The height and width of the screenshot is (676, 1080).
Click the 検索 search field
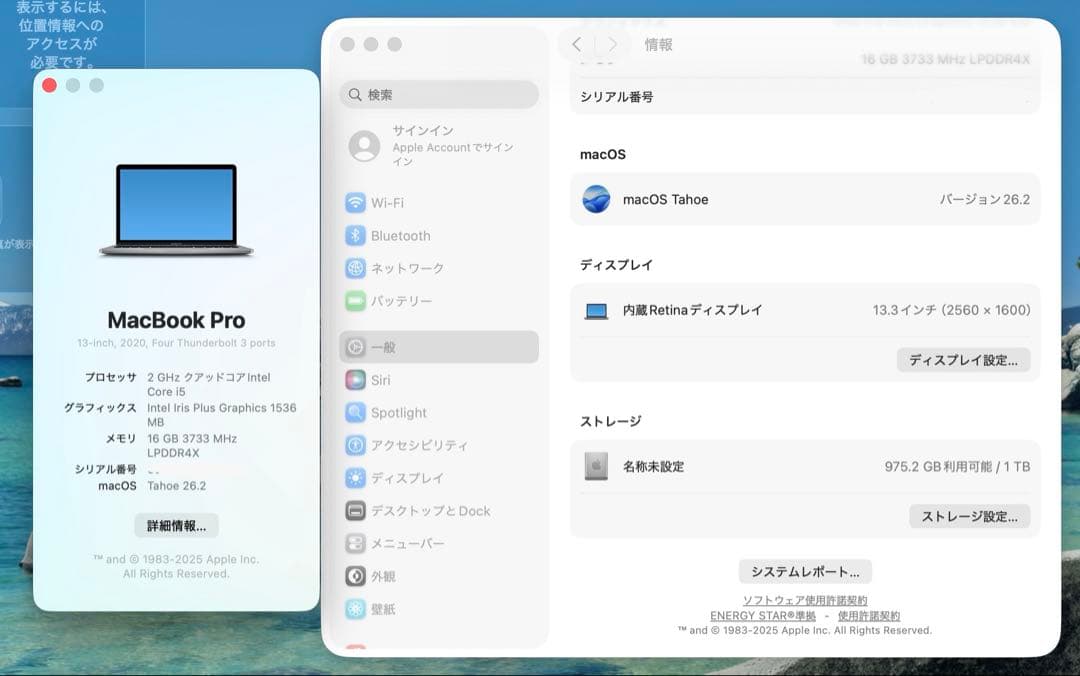[439, 94]
